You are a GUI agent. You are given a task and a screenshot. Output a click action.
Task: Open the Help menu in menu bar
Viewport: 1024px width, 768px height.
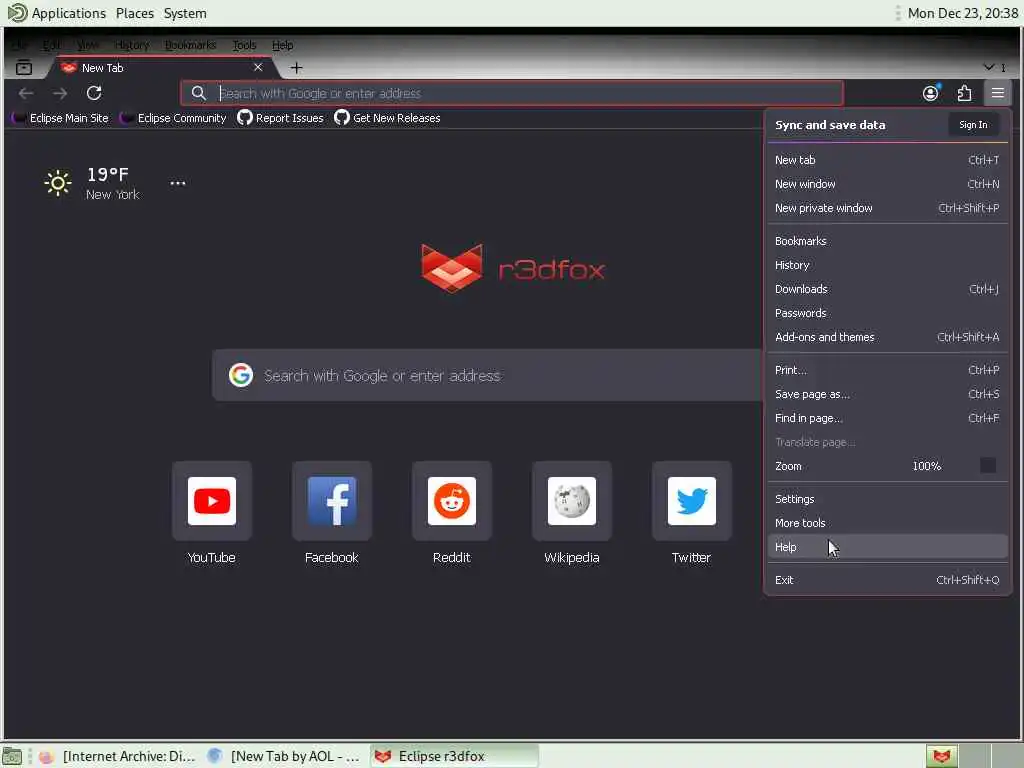282,45
